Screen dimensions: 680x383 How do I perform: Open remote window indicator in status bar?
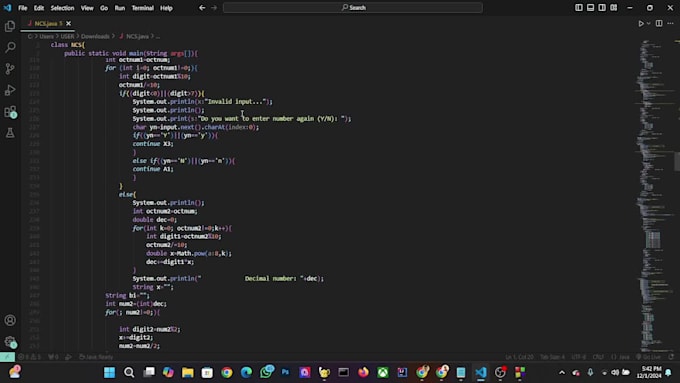[7, 357]
